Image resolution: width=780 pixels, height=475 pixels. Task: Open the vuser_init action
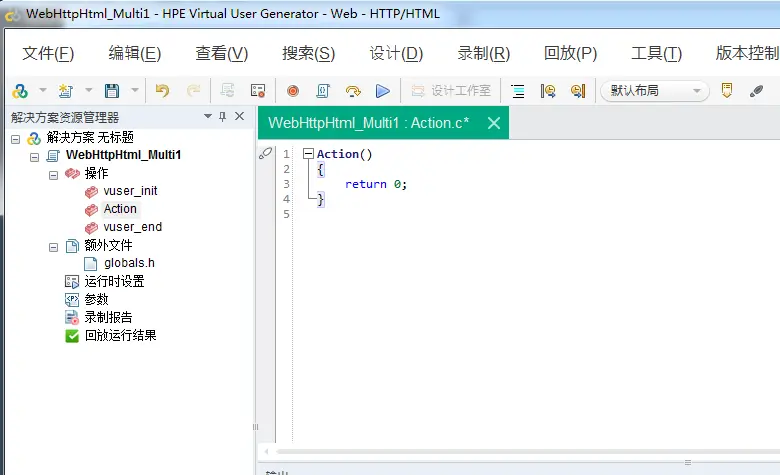click(130, 191)
